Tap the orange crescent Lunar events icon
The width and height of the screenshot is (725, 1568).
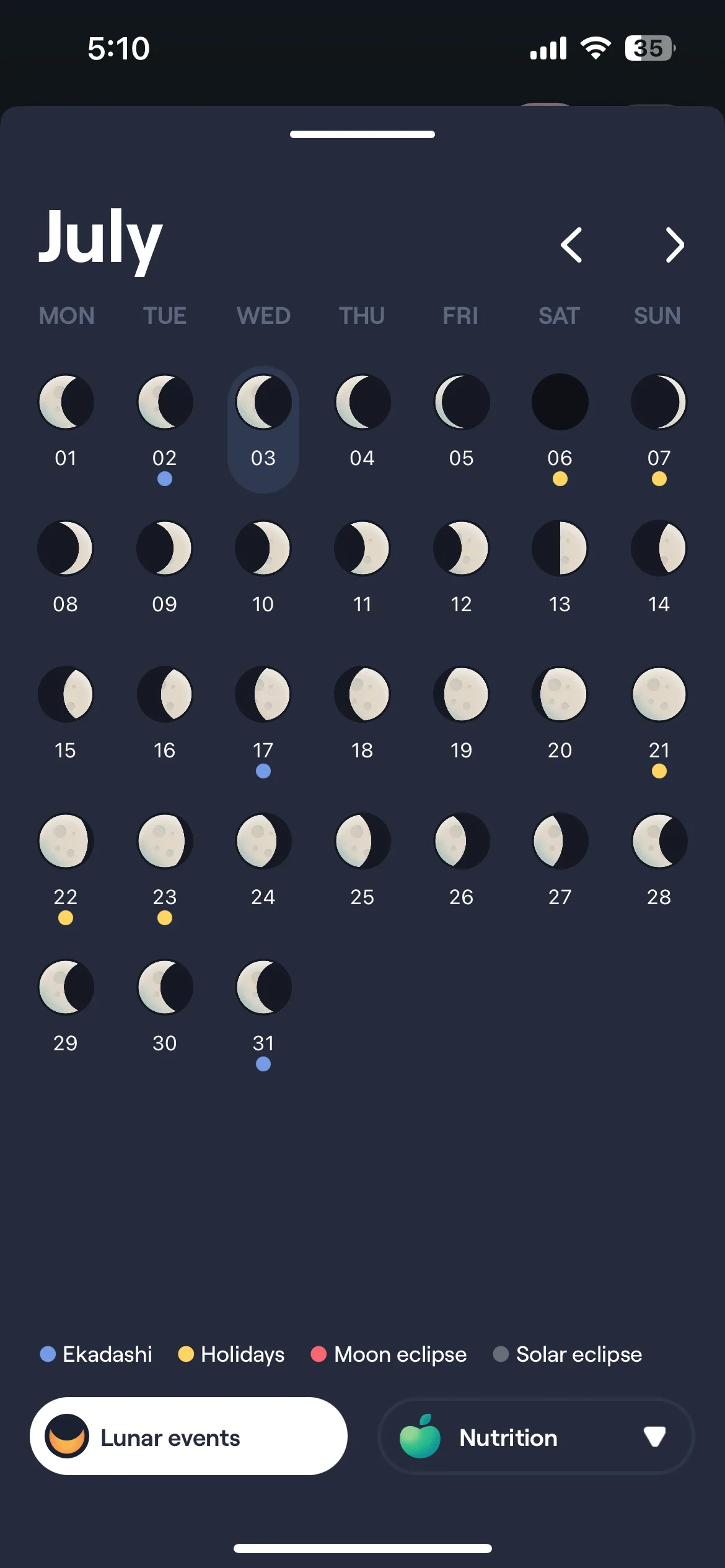(x=67, y=1436)
